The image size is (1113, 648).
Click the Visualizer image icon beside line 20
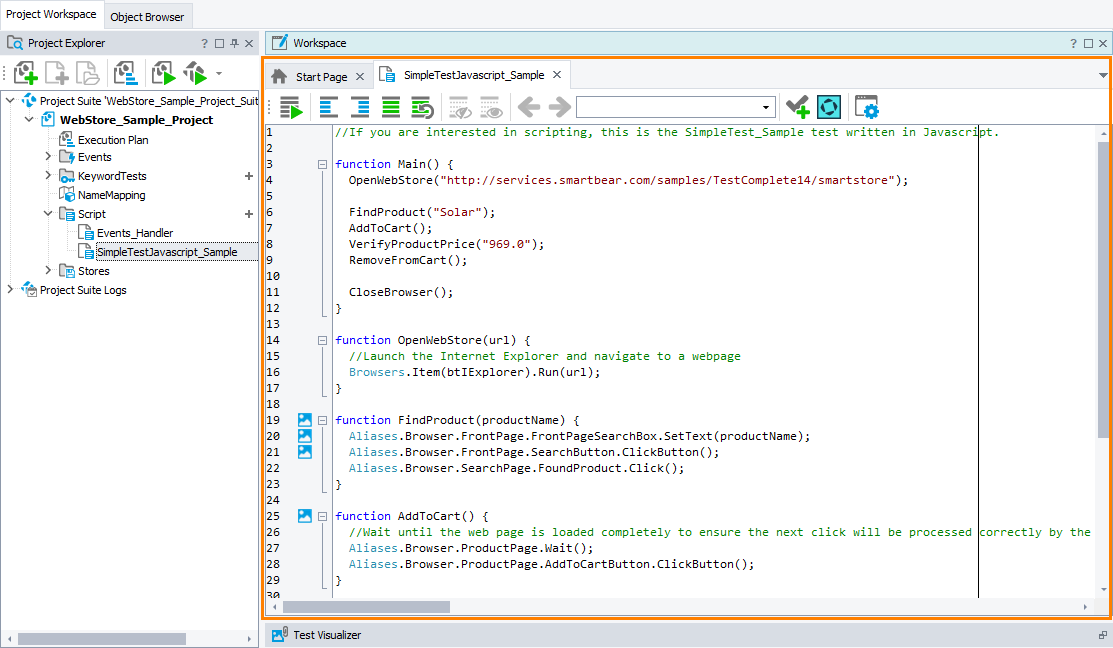pos(304,435)
